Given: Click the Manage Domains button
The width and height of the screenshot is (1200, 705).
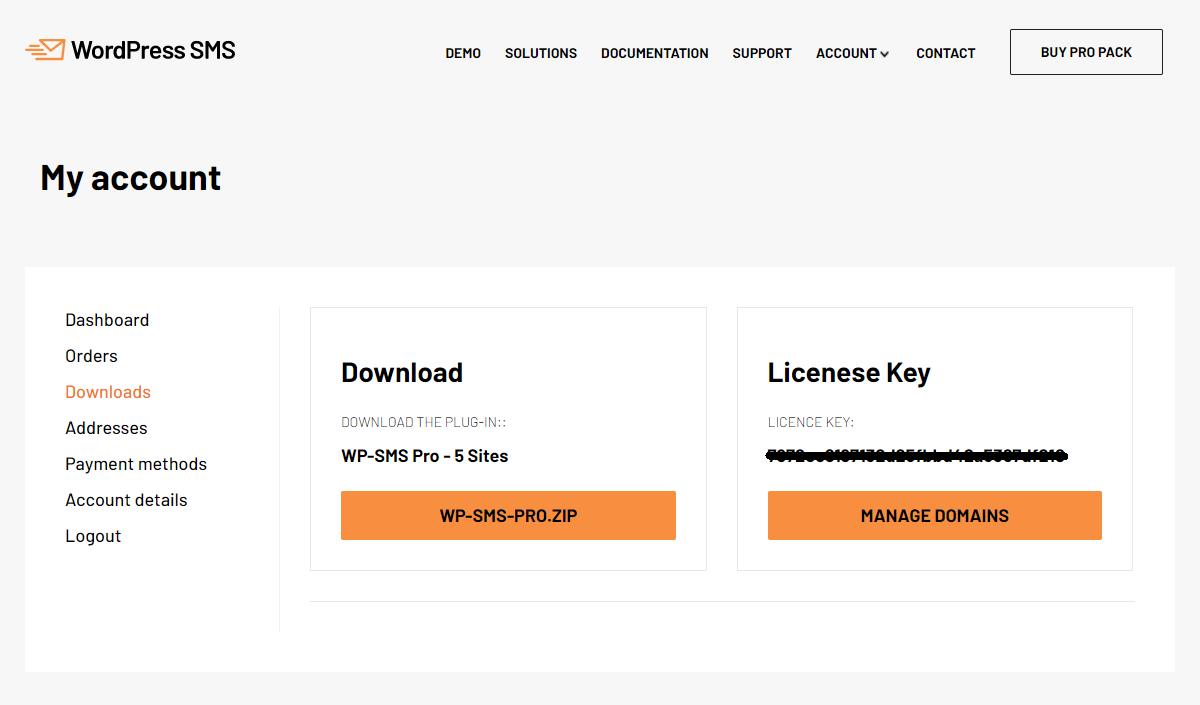Looking at the screenshot, I should point(935,516).
